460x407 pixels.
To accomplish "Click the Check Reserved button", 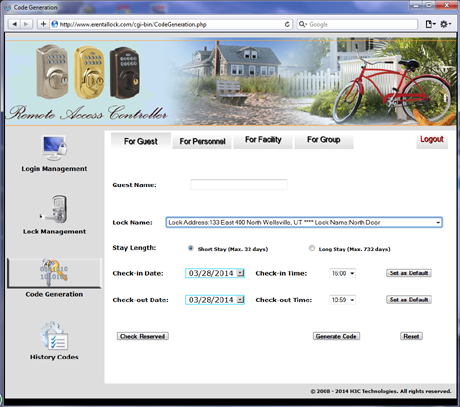I will click(x=143, y=336).
